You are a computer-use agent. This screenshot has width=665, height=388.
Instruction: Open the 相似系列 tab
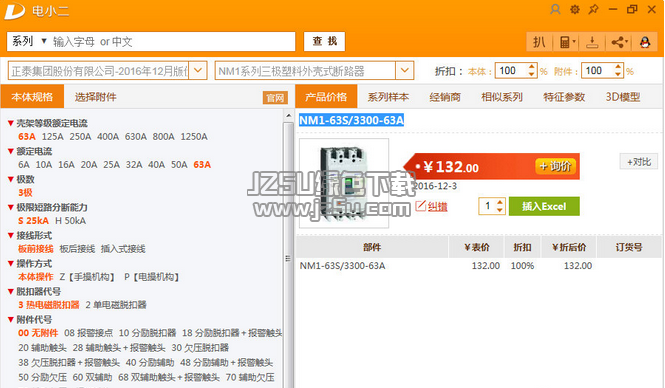click(502, 97)
